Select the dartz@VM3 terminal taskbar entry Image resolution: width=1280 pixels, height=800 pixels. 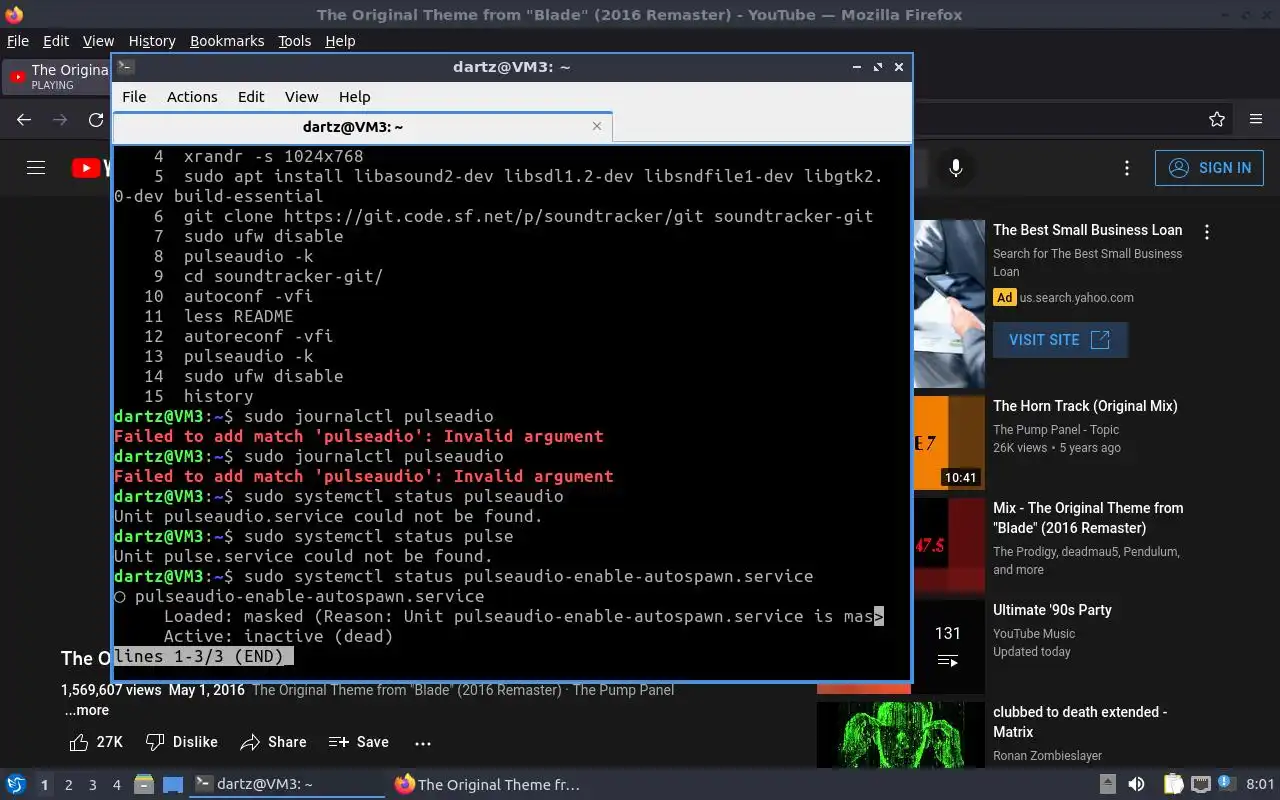(x=287, y=784)
